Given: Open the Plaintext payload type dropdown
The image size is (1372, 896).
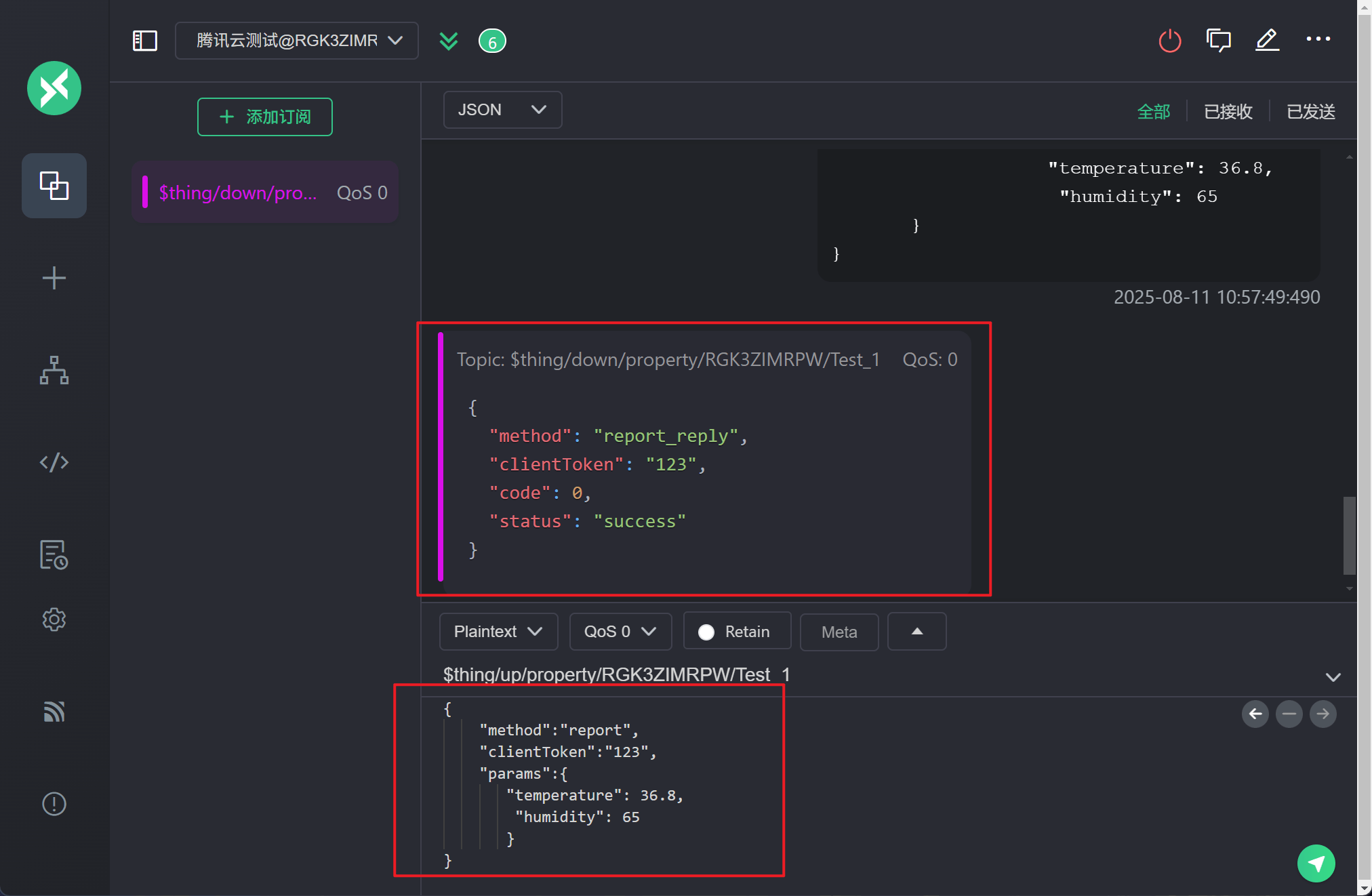Looking at the screenshot, I should click(x=498, y=632).
